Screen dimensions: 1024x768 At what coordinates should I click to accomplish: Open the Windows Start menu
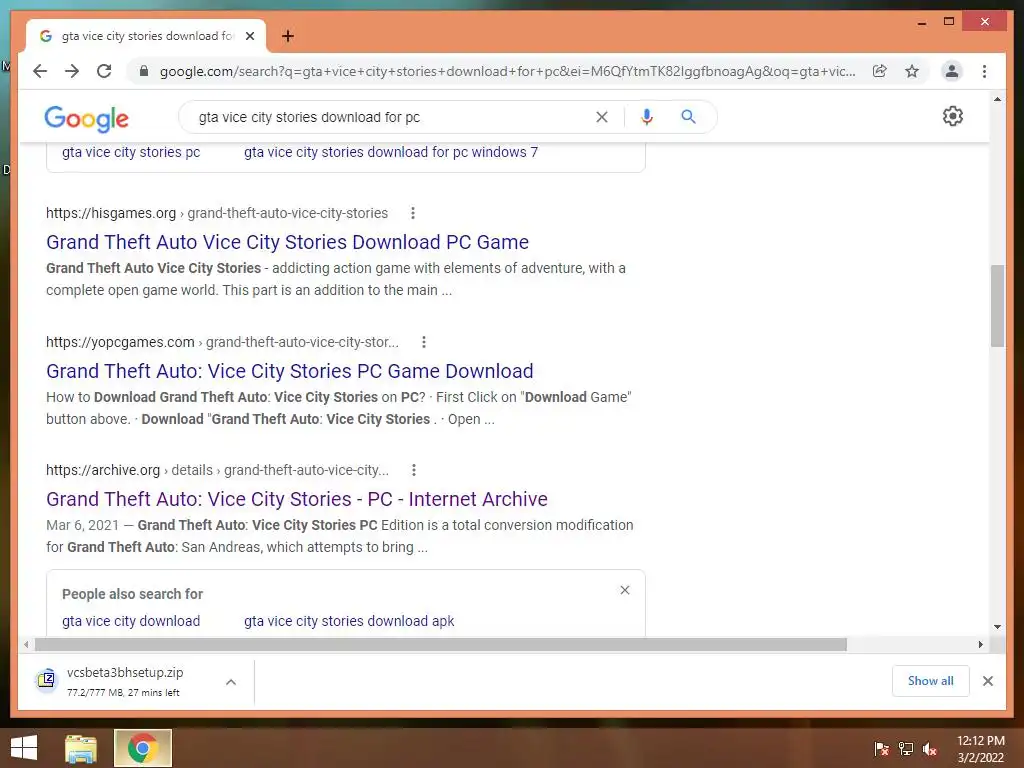coord(24,748)
